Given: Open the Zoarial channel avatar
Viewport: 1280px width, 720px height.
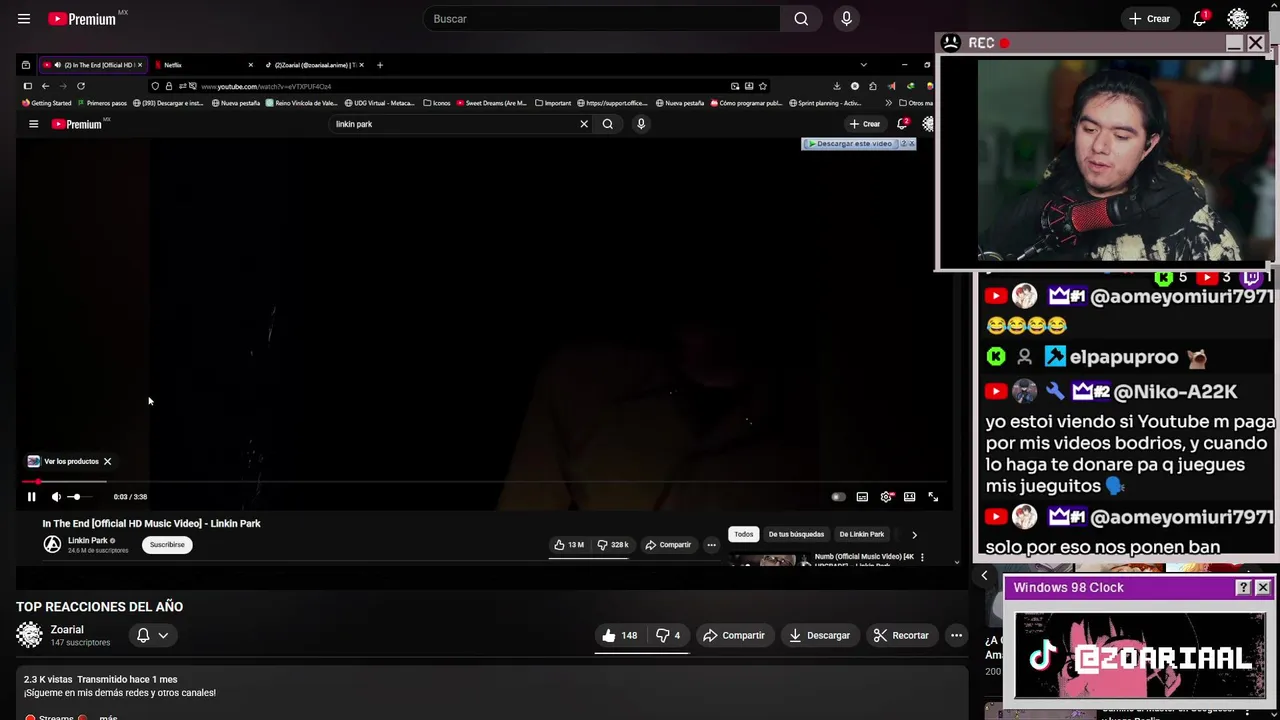Looking at the screenshot, I should pos(30,635).
